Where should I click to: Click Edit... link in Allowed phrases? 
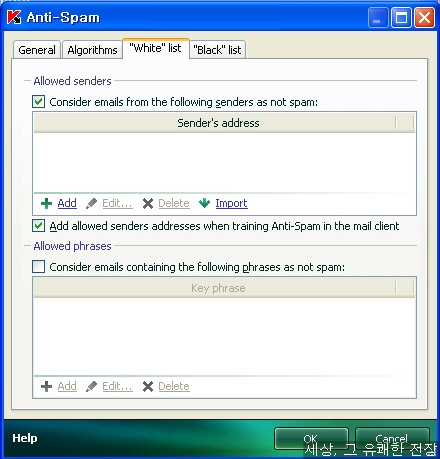click(117, 386)
